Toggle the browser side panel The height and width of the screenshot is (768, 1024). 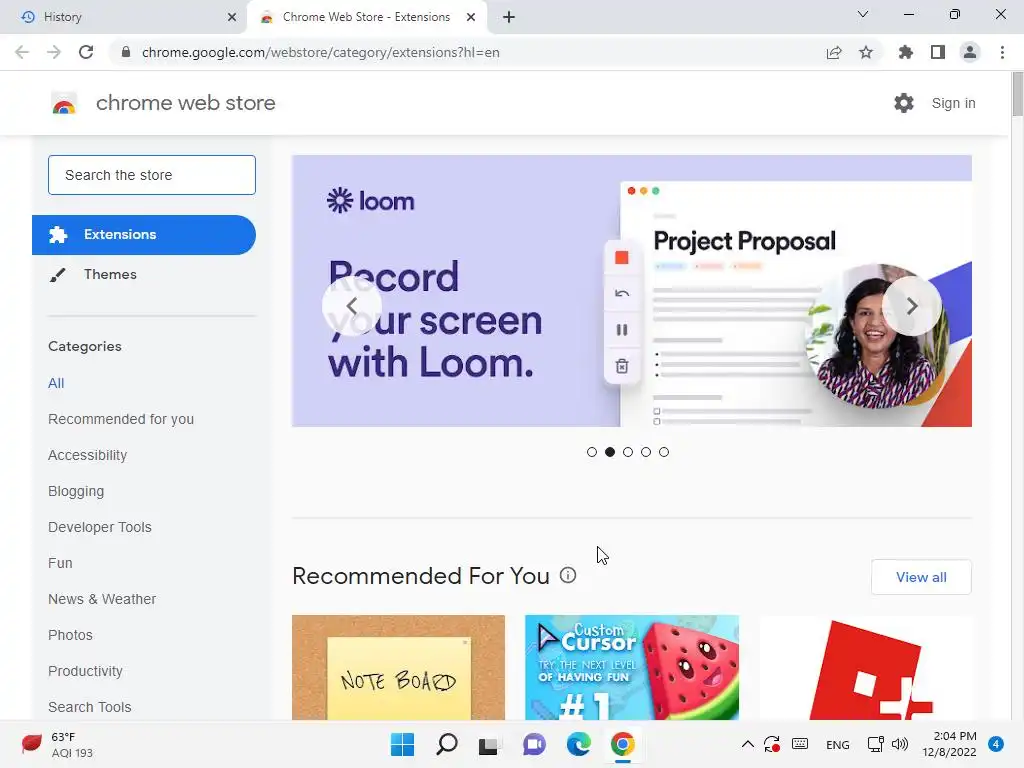938,52
